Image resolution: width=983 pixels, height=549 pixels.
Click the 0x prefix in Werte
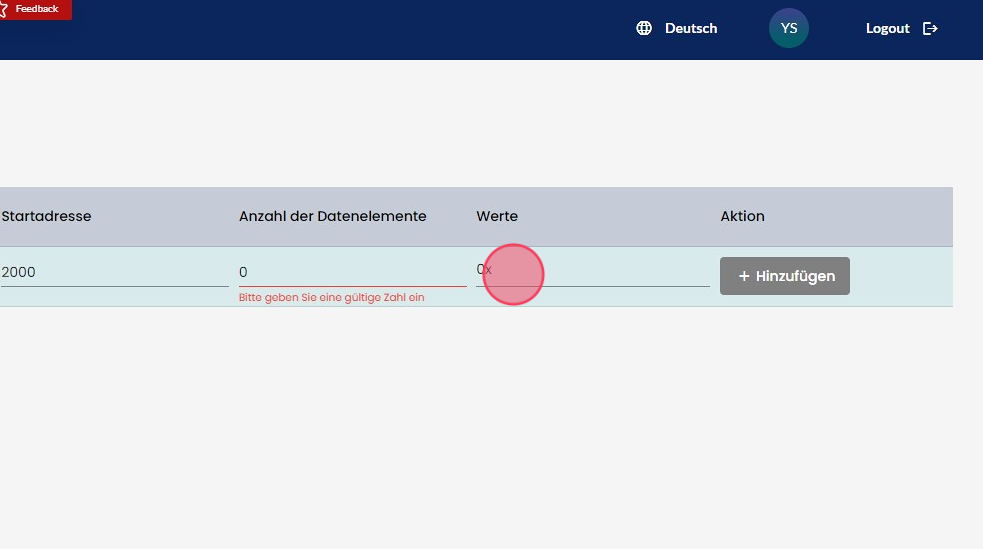(484, 270)
